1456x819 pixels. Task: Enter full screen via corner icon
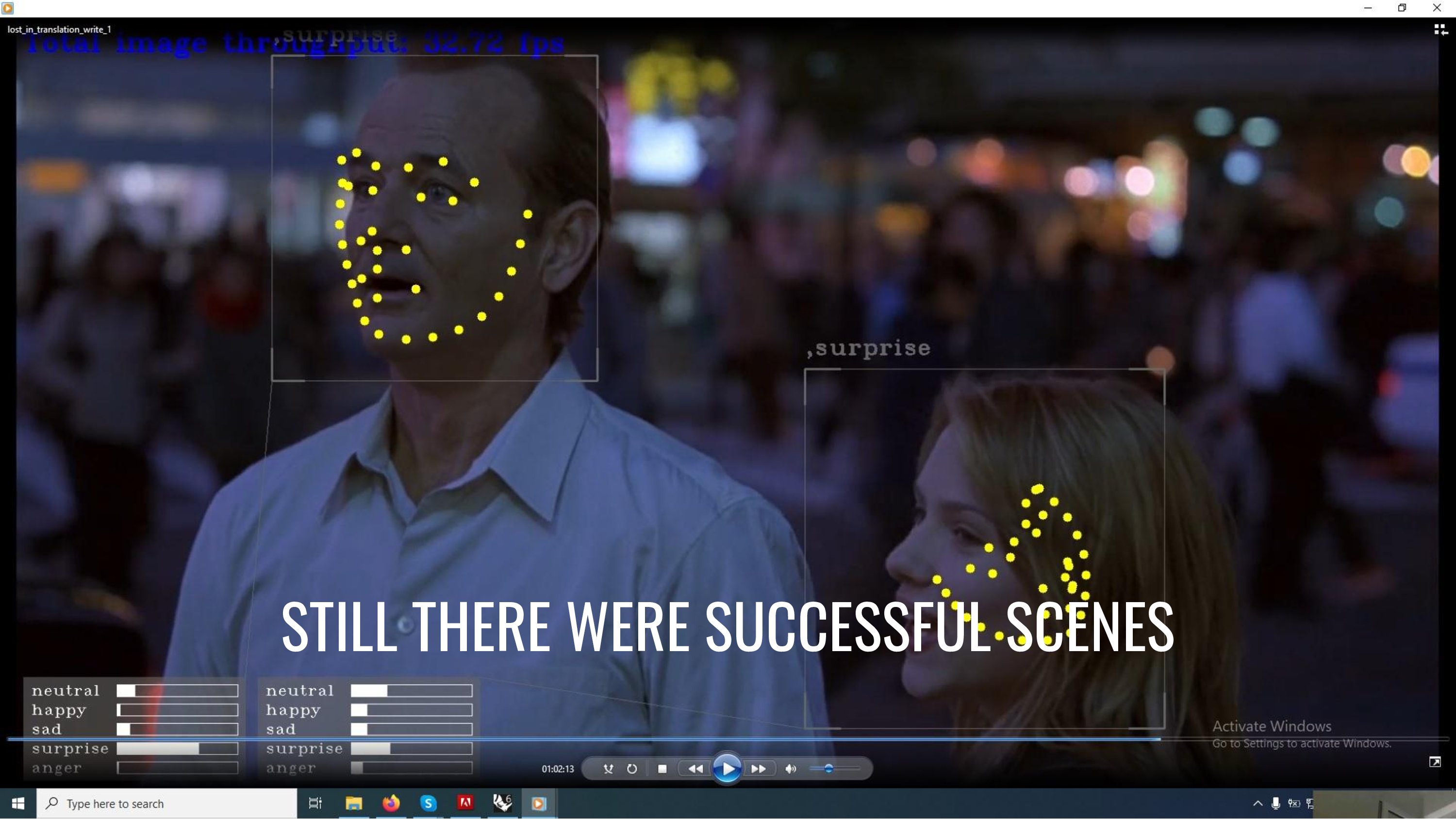[1435, 762]
